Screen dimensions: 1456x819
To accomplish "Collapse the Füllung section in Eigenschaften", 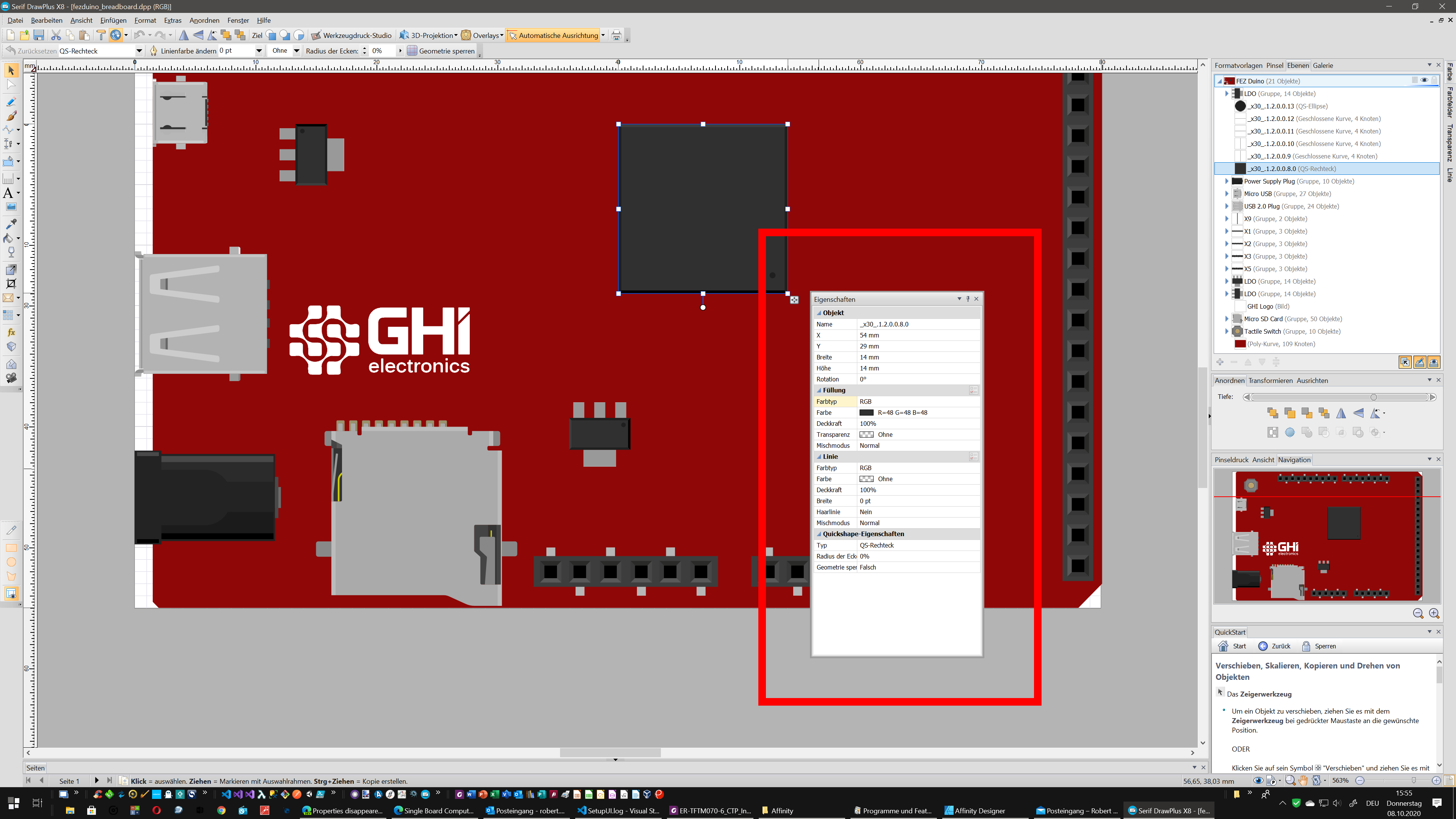I will tap(819, 390).
